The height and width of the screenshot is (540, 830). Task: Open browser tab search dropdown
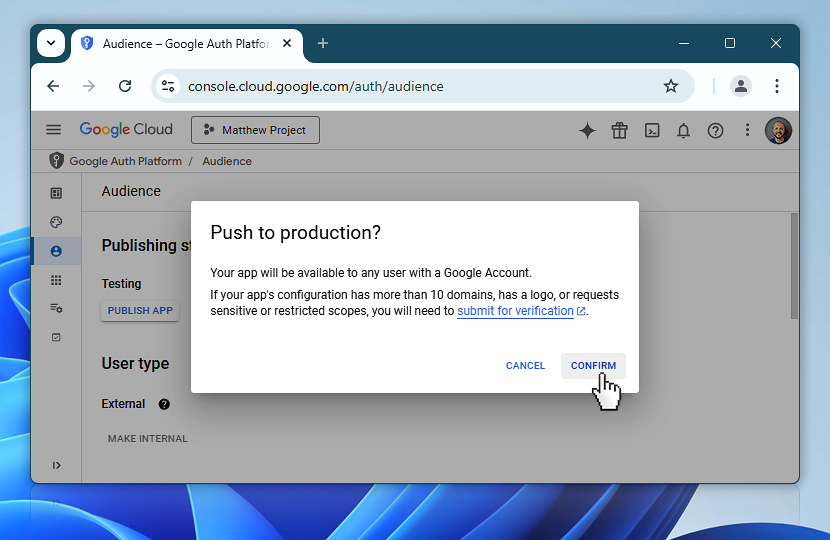[x=51, y=43]
